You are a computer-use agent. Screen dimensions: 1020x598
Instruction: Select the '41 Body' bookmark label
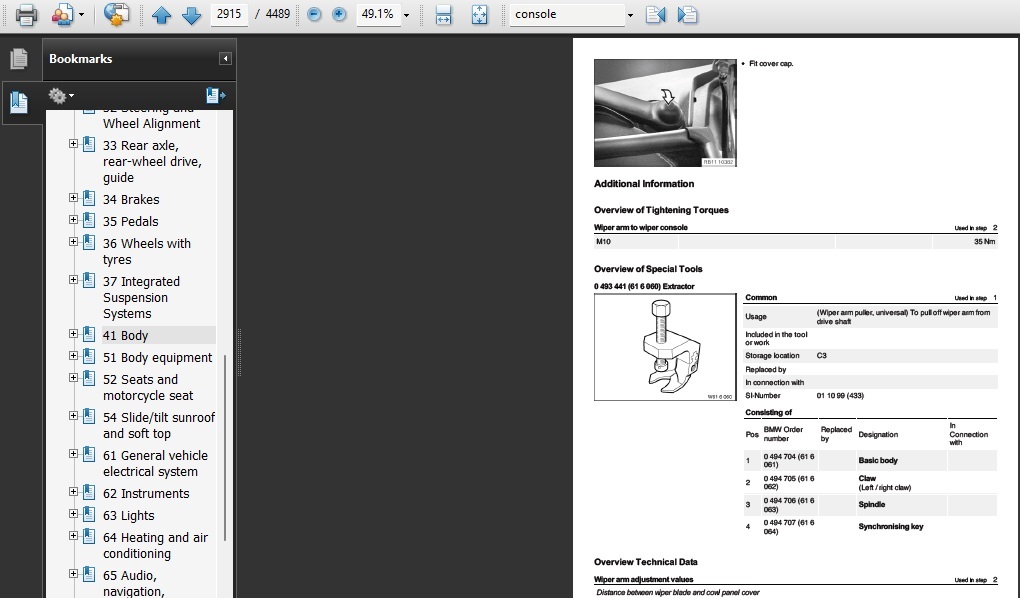point(126,336)
